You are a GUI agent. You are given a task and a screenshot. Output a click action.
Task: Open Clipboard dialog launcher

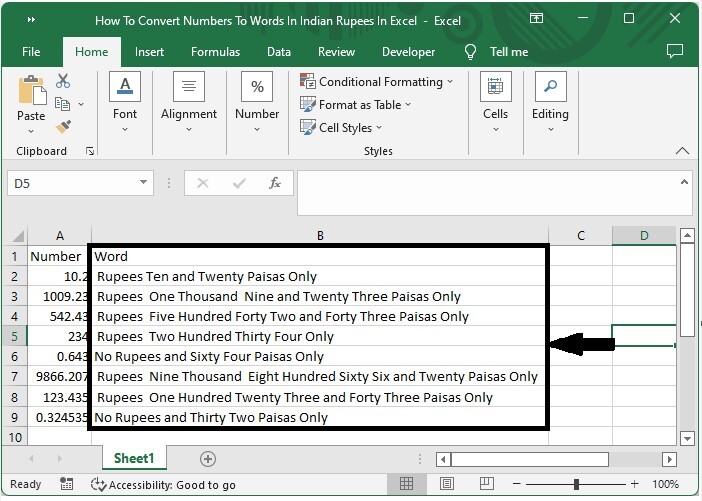[90, 151]
